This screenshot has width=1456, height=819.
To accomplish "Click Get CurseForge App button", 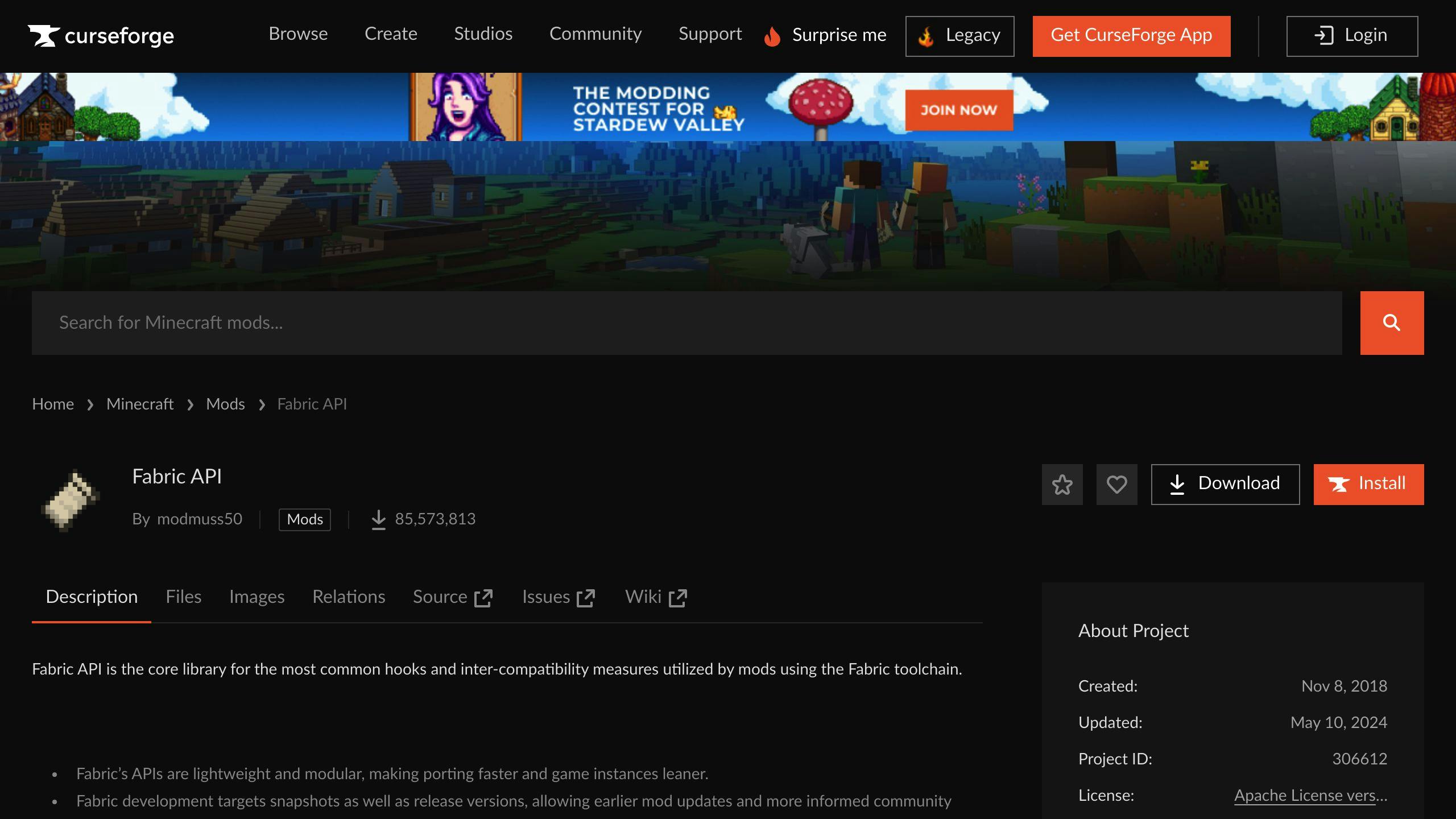I will pyautogui.click(x=1131, y=36).
